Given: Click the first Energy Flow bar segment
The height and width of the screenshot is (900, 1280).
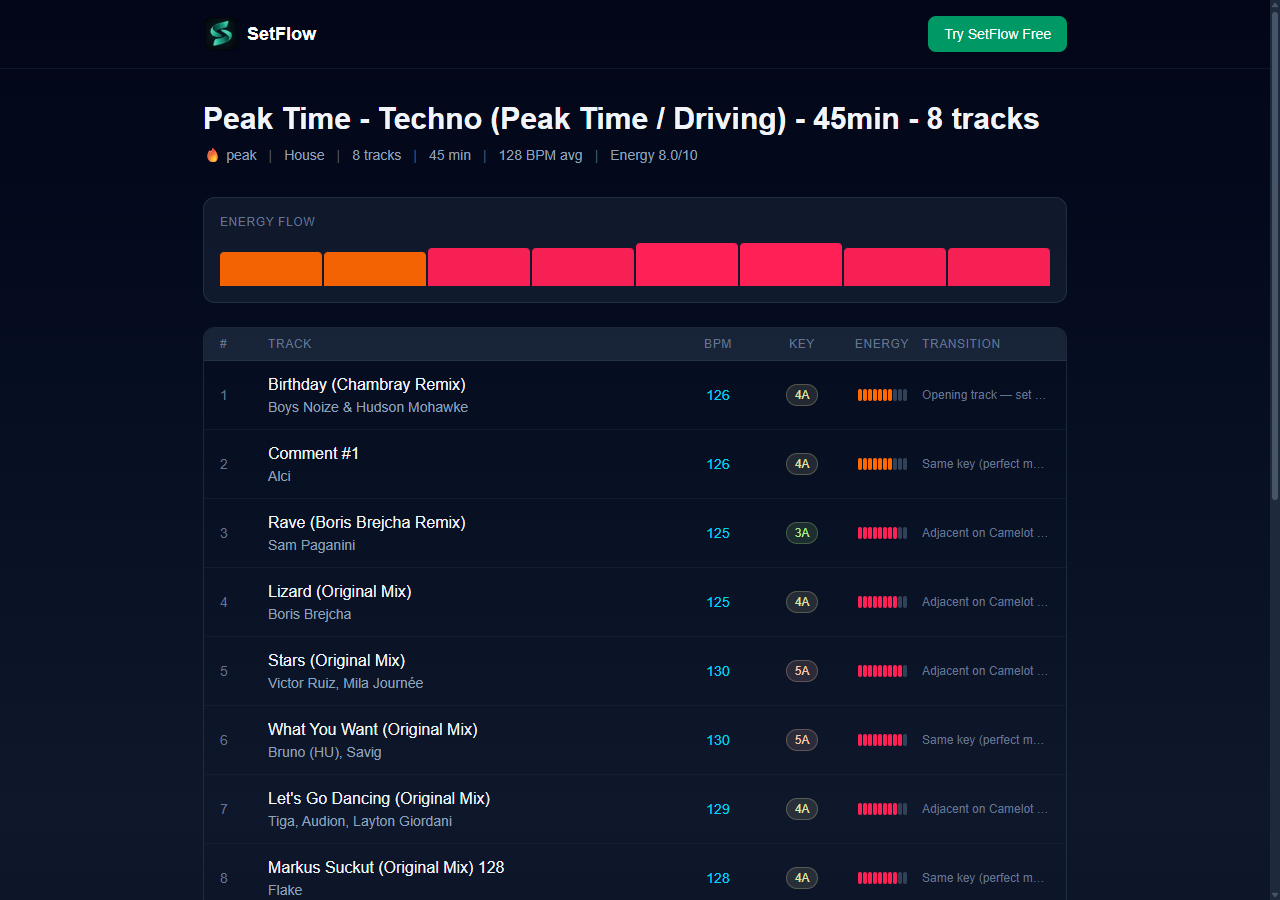Looking at the screenshot, I should coord(270,268).
